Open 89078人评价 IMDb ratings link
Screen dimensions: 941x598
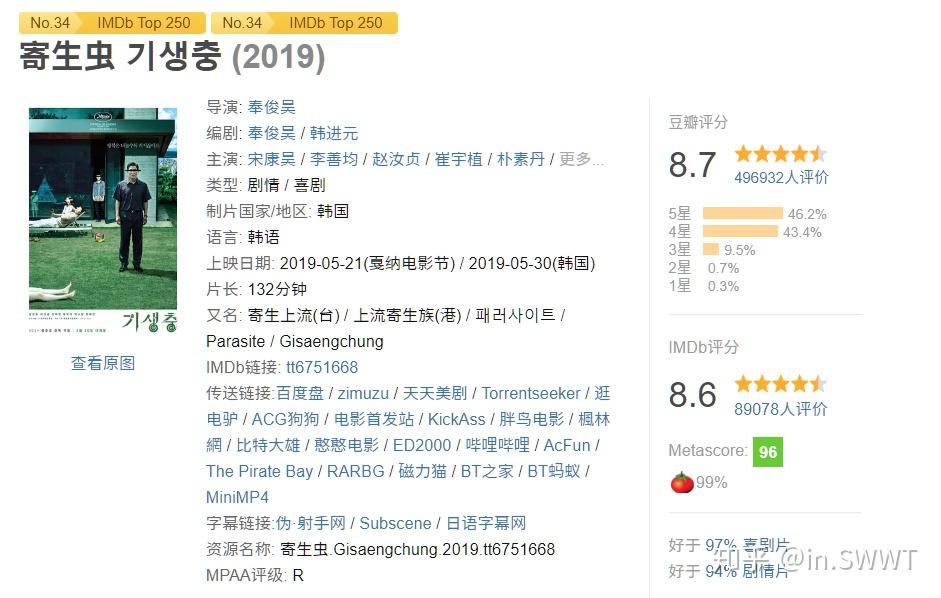[x=781, y=409]
